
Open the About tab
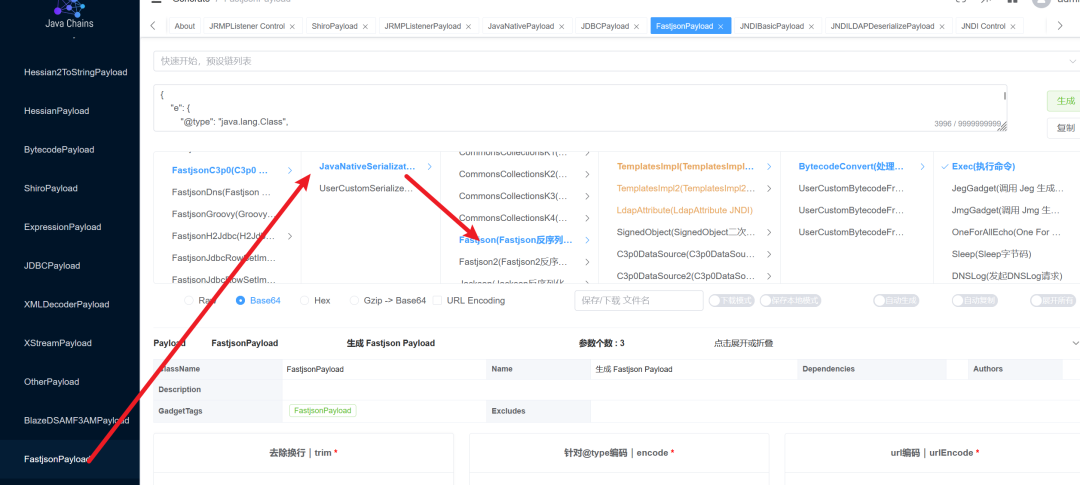(185, 26)
